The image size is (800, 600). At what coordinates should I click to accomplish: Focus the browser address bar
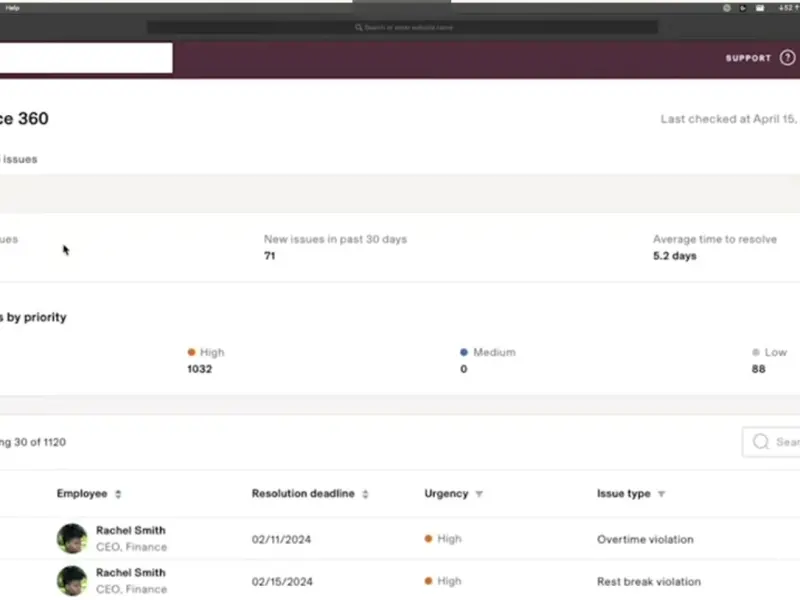click(403, 27)
